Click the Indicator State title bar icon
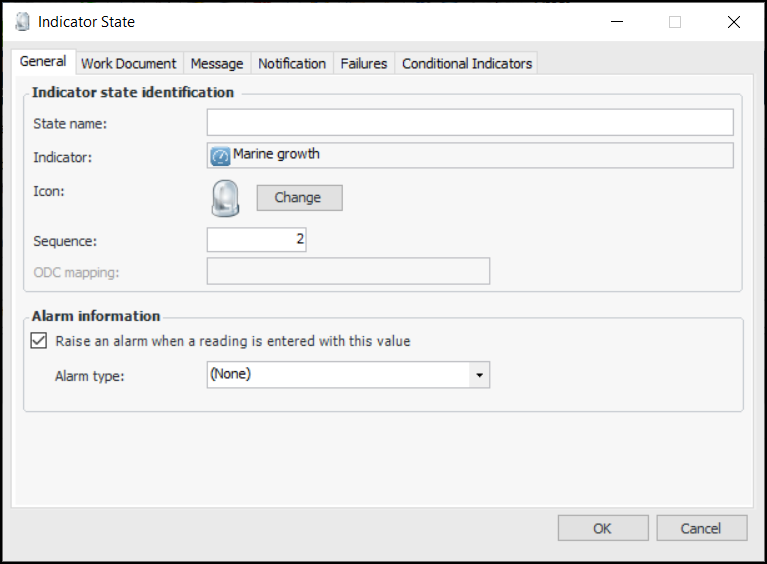Image resolution: width=767 pixels, height=564 pixels. point(22,22)
